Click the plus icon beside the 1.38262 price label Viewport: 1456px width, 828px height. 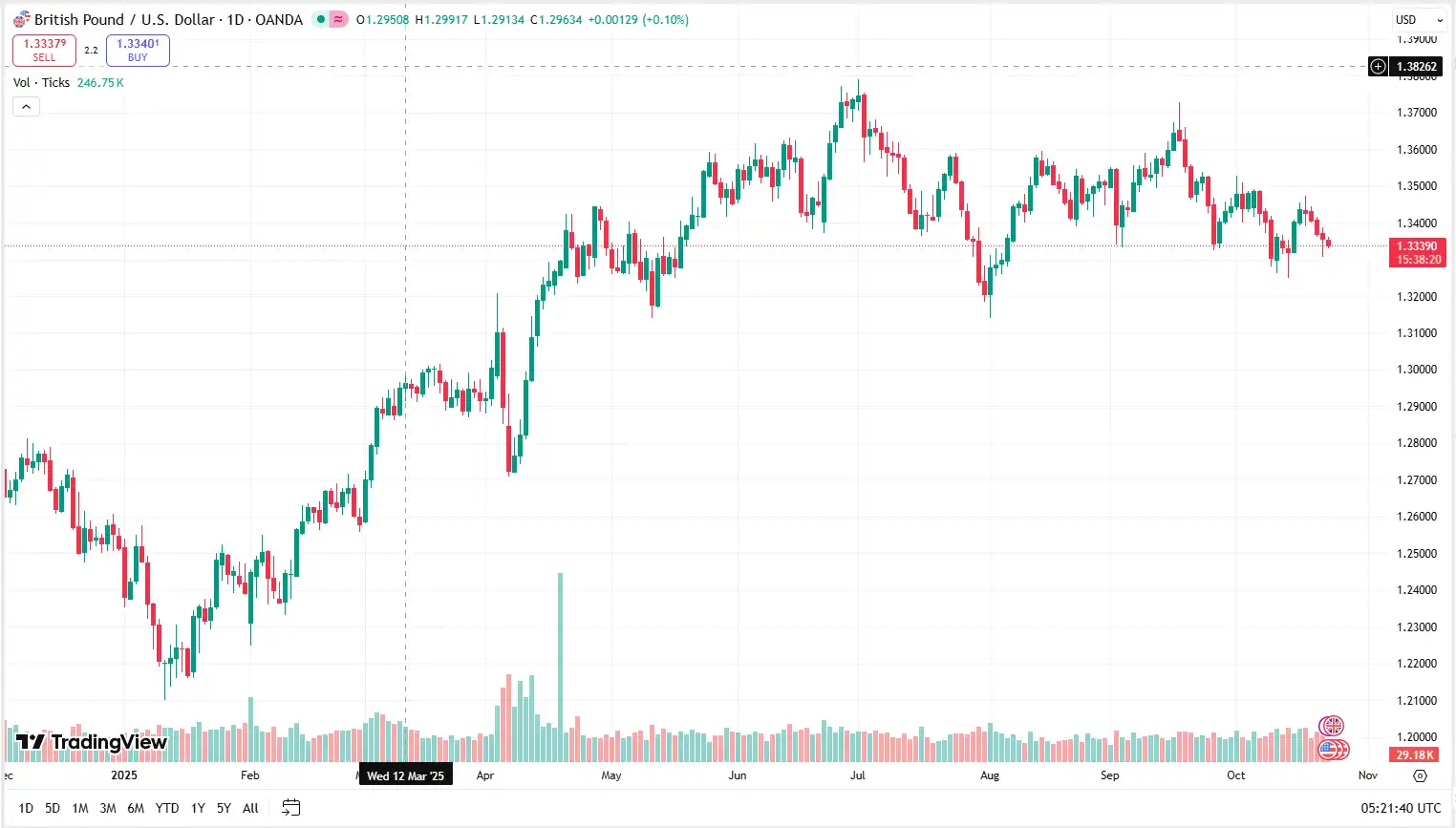coord(1377,67)
